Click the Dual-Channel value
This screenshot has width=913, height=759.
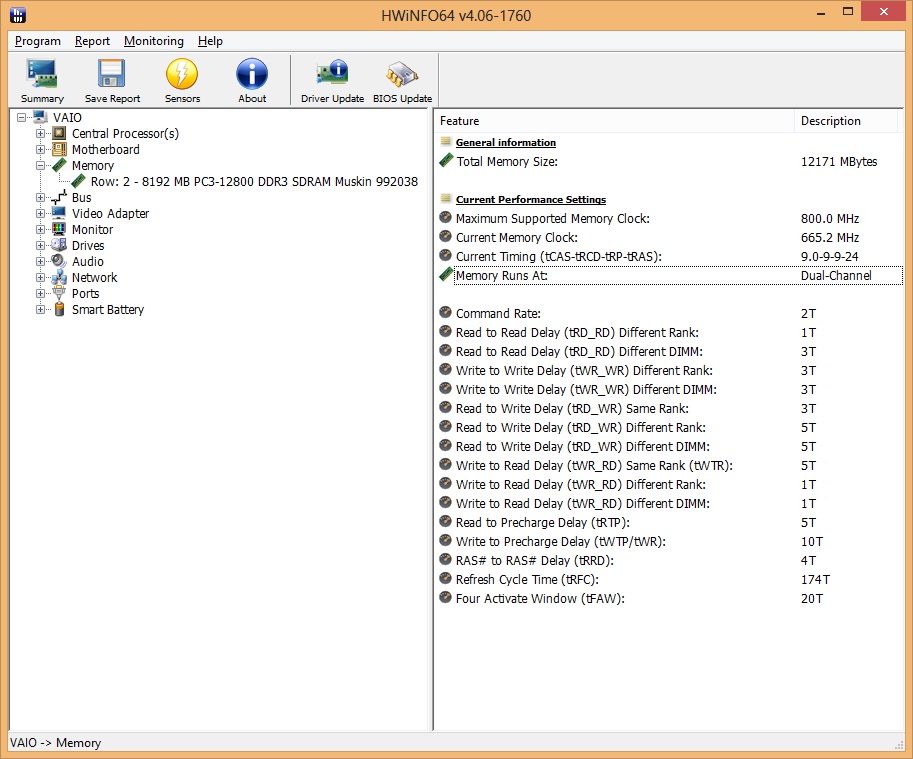(836, 275)
